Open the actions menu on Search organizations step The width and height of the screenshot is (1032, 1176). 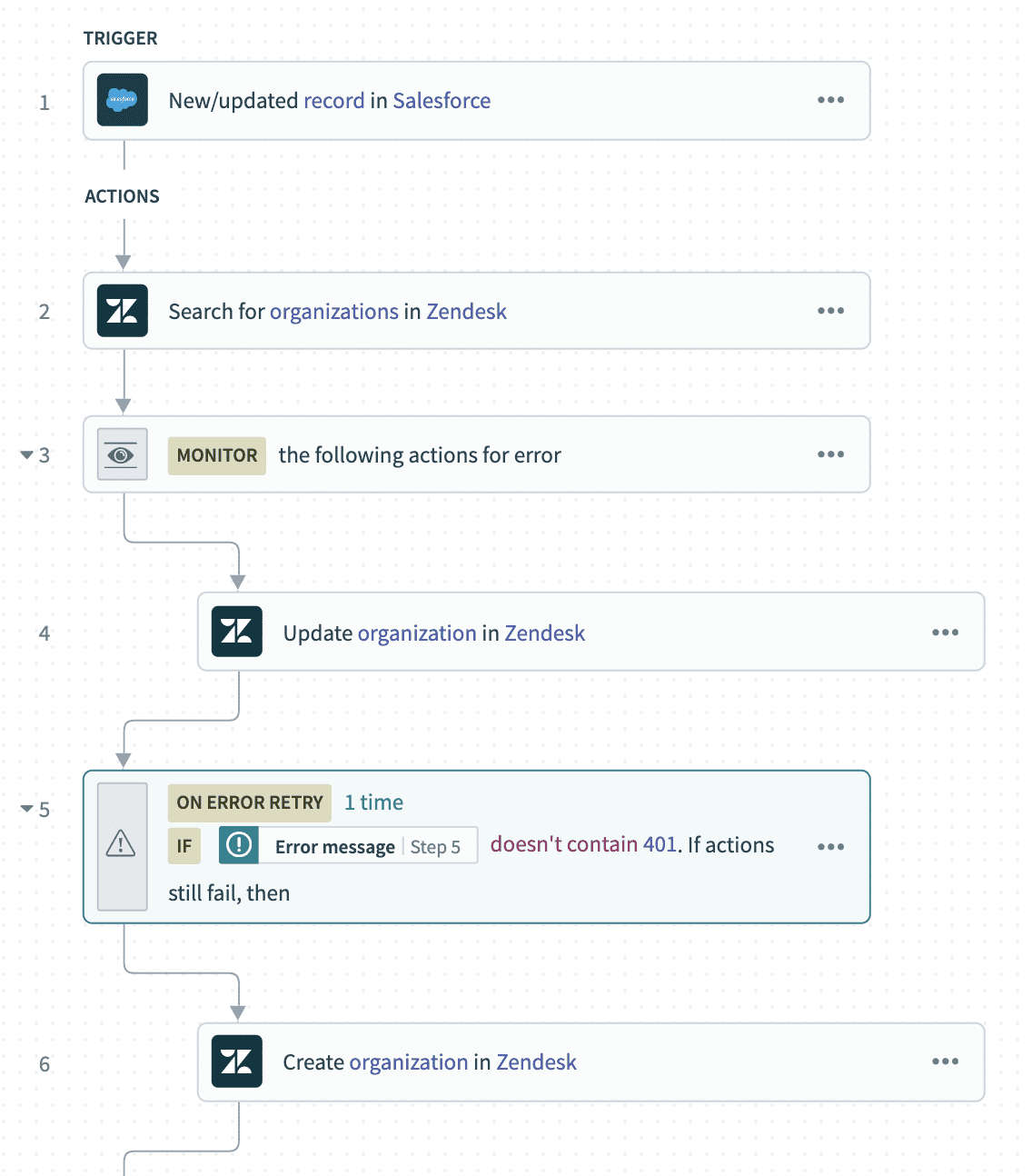point(830,311)
